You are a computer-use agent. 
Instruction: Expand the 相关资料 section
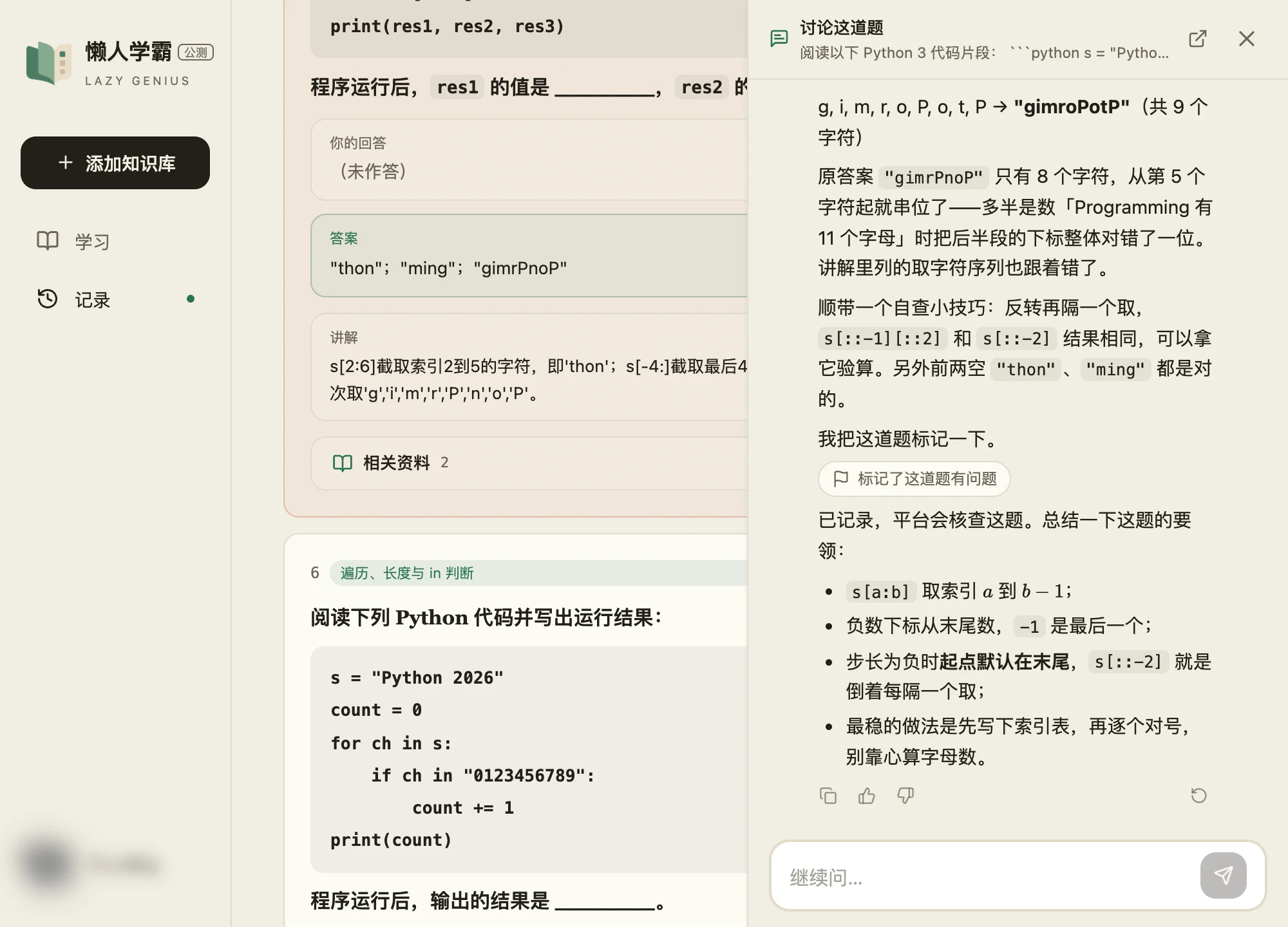(529, 463)
